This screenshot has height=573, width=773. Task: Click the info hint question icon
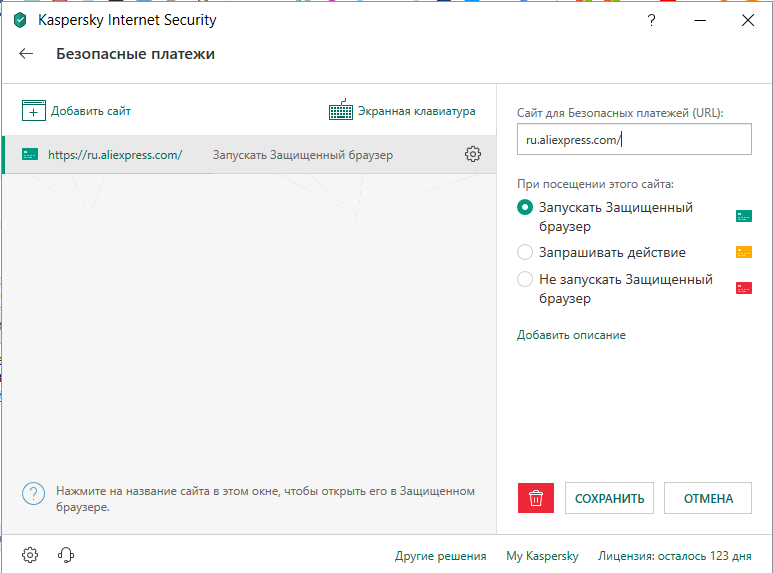34,493
